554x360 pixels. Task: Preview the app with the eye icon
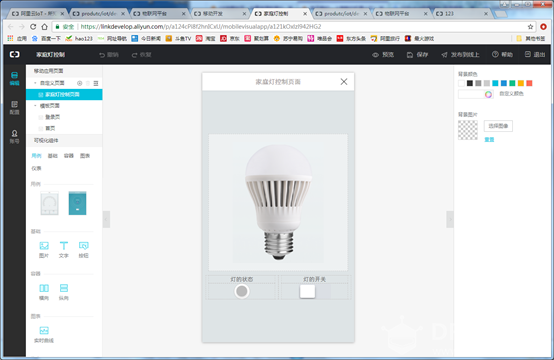(383, 55)
